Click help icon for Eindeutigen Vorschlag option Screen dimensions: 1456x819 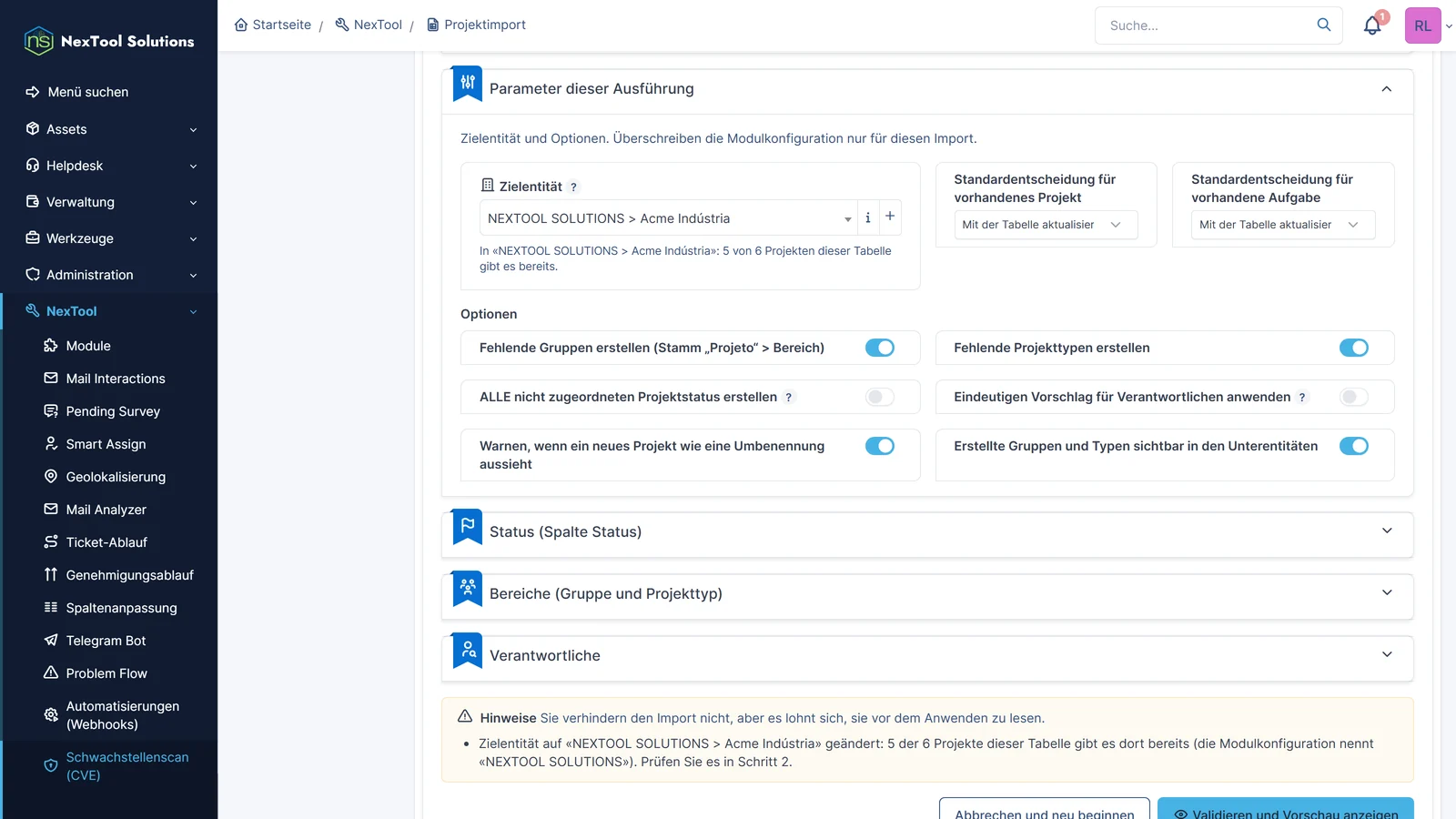coord(1302,397)
